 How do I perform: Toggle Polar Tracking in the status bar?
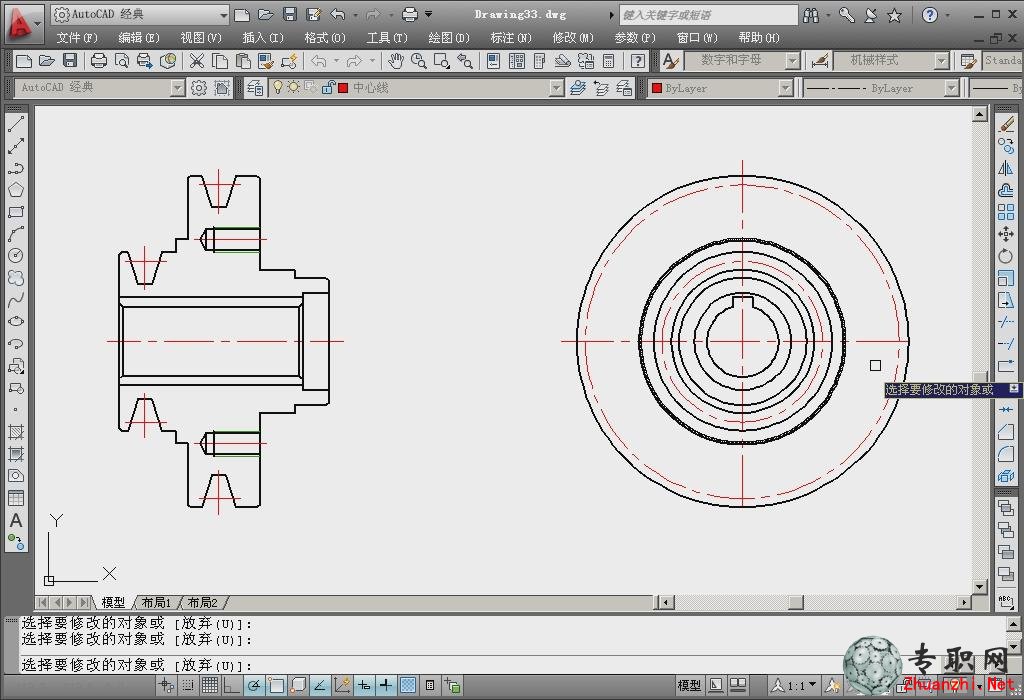(x=254, y=685)
